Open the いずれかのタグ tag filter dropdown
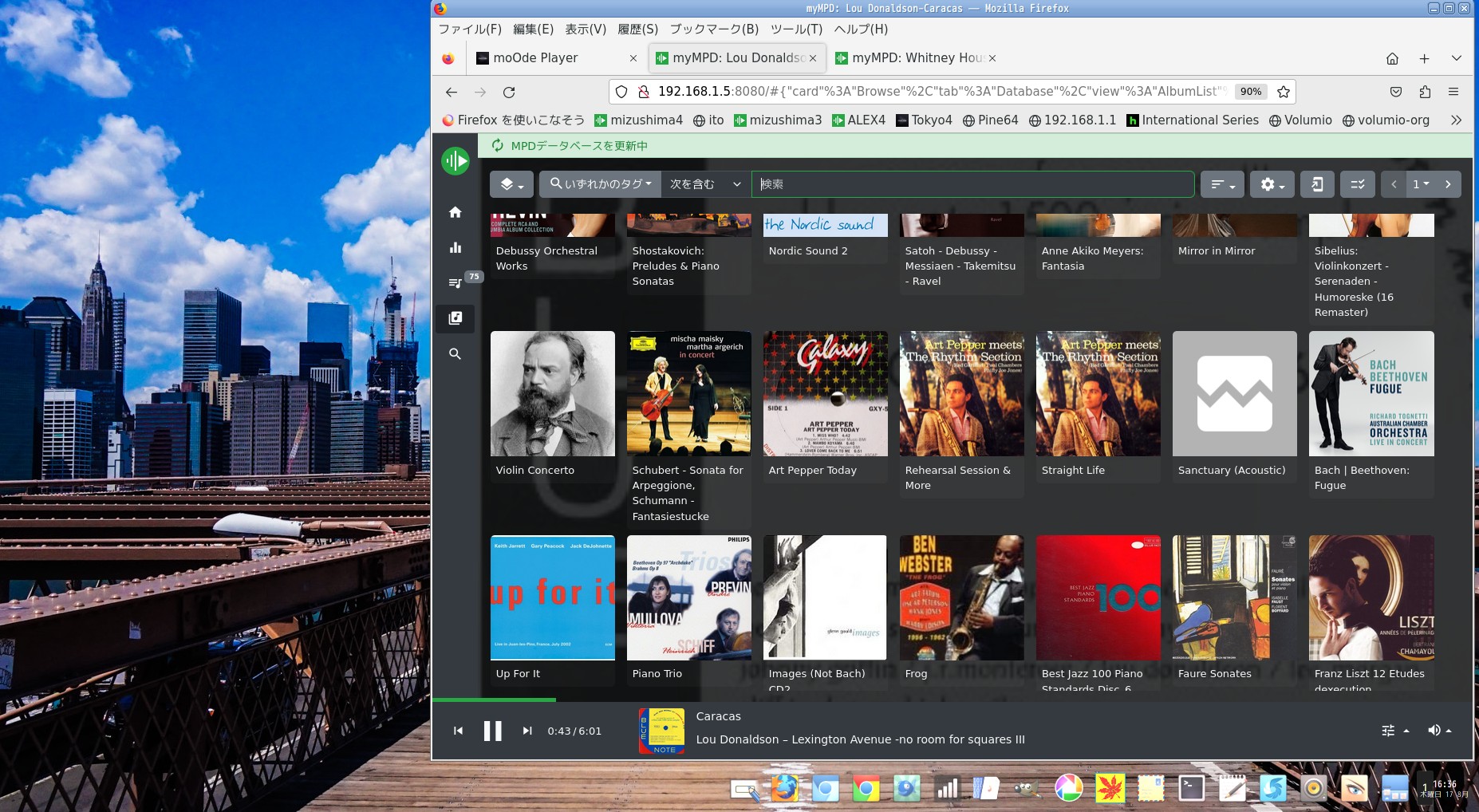Viewport: 1479px width, 812px height. tap(600, 183)
